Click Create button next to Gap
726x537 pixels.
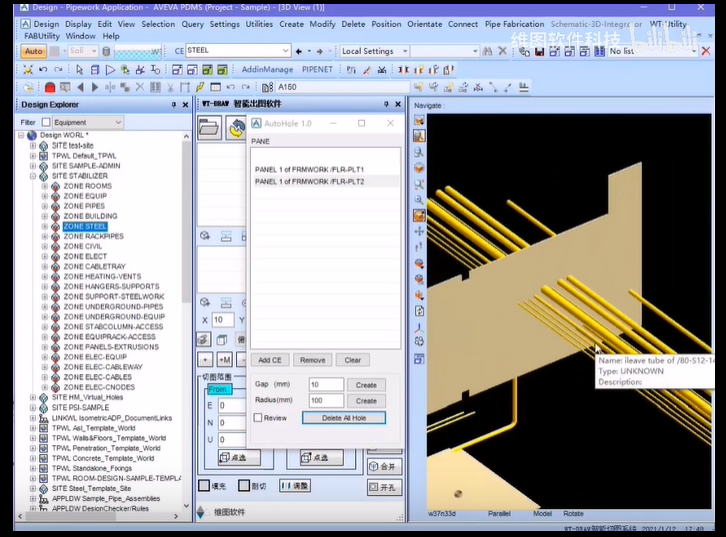[x=366, y=385]
